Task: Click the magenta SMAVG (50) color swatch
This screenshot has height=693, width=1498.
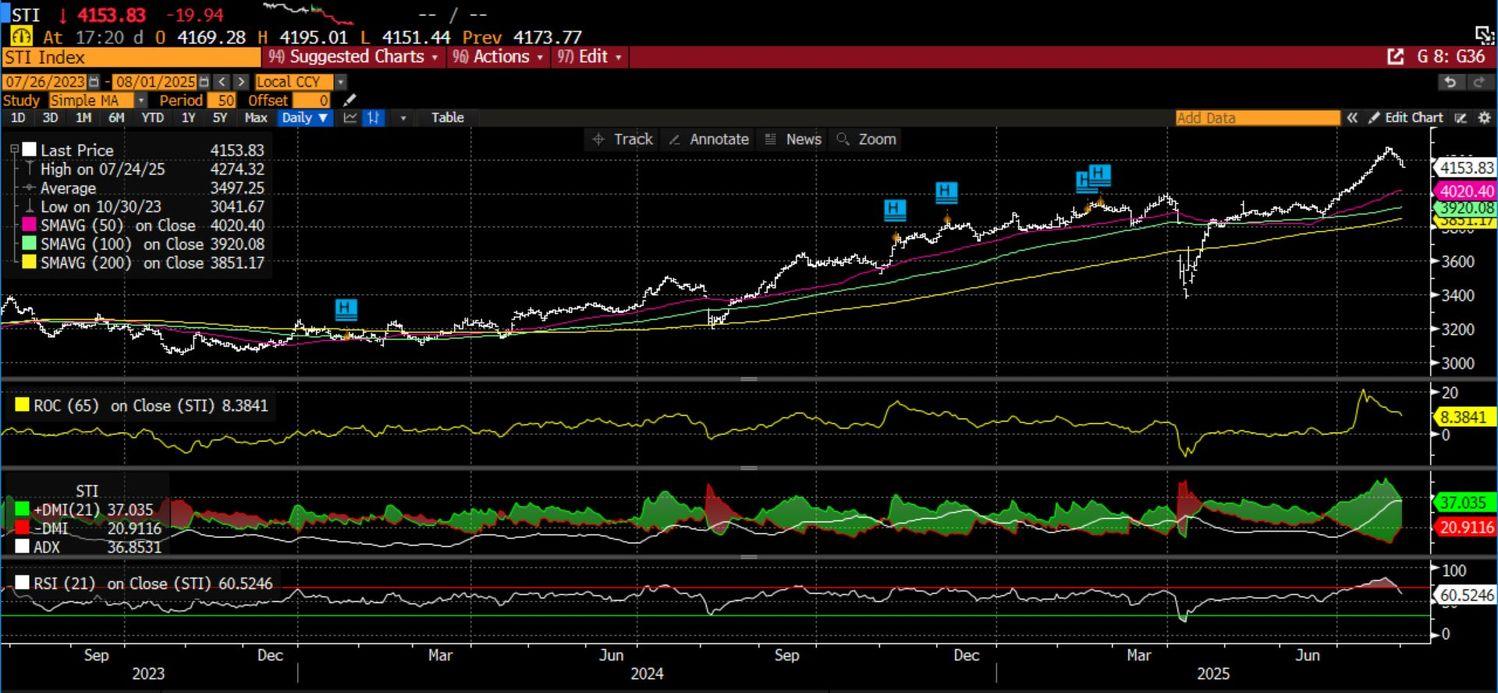Action: (29, 226)
